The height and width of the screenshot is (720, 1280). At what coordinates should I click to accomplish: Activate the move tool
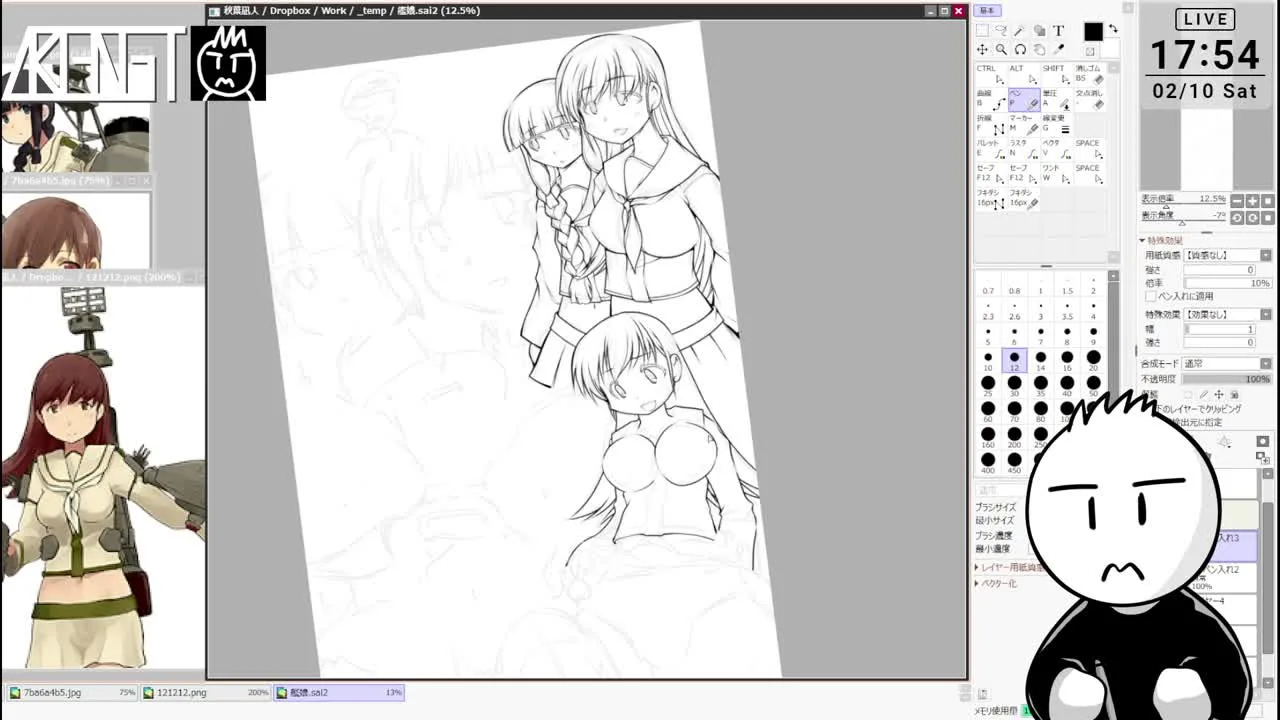982,50
